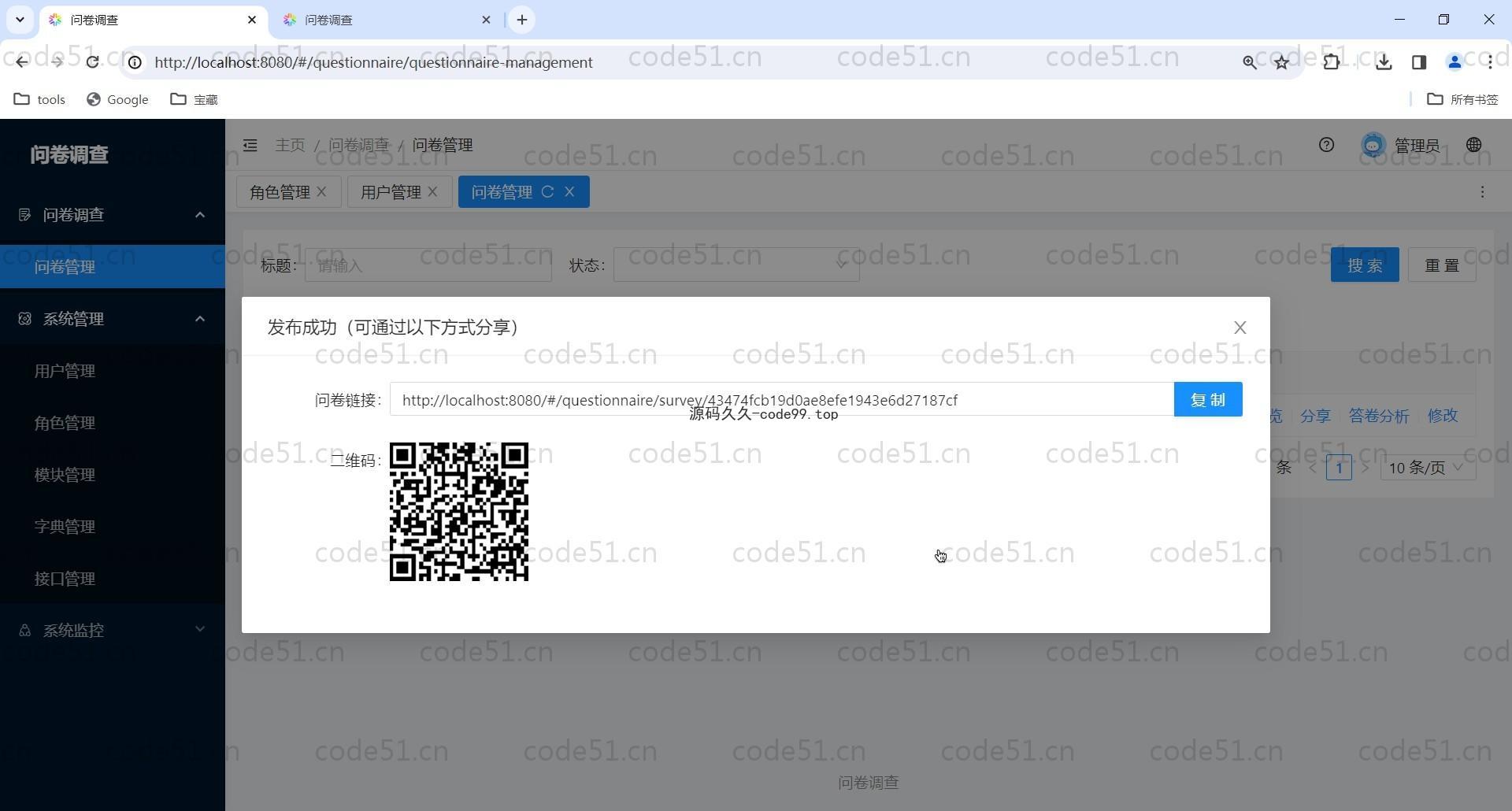1512x811 pixels.
Task: Open a new browser tab
Action: (522, 20)
